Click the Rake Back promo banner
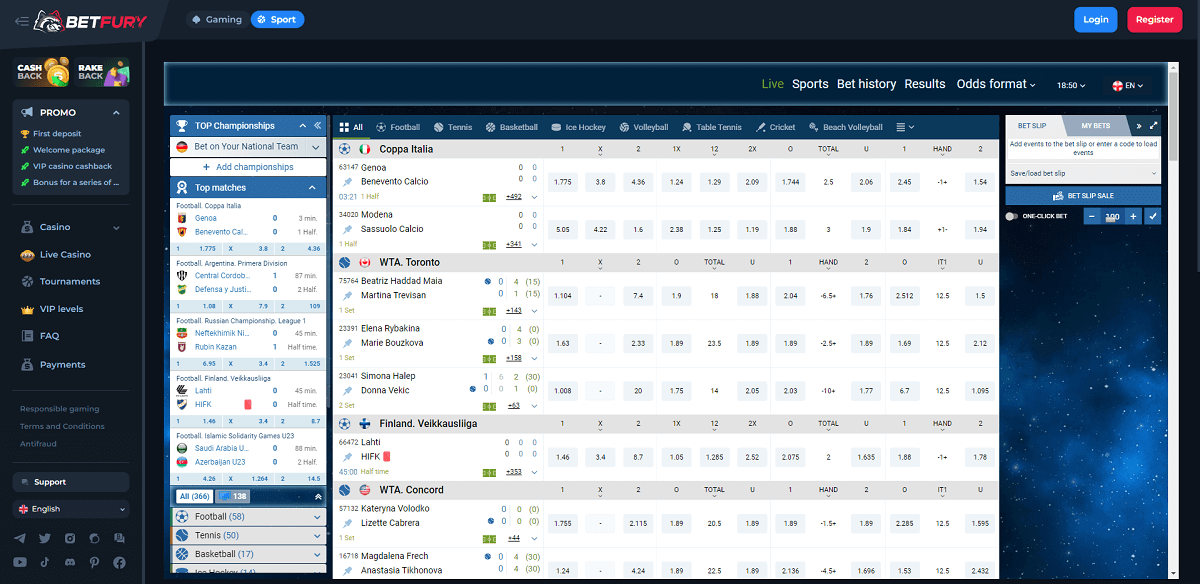The image size is (1200, 584). point(102,72)
